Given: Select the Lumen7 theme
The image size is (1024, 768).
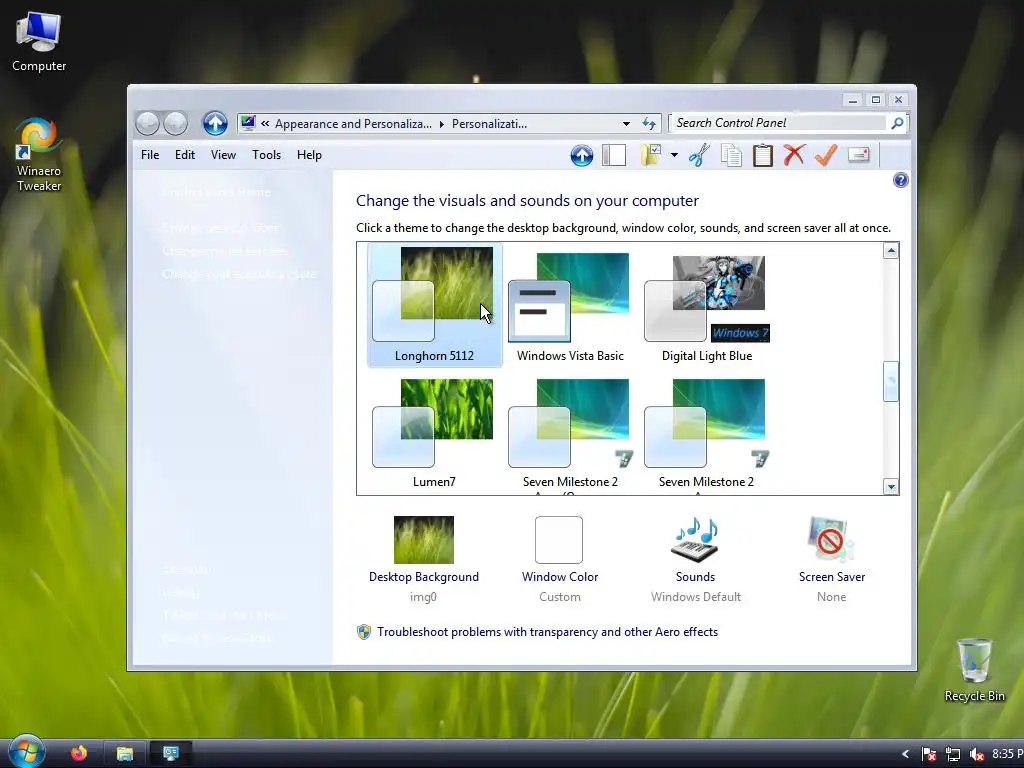Looking at the screenshot, I should (x=434, y=433).
